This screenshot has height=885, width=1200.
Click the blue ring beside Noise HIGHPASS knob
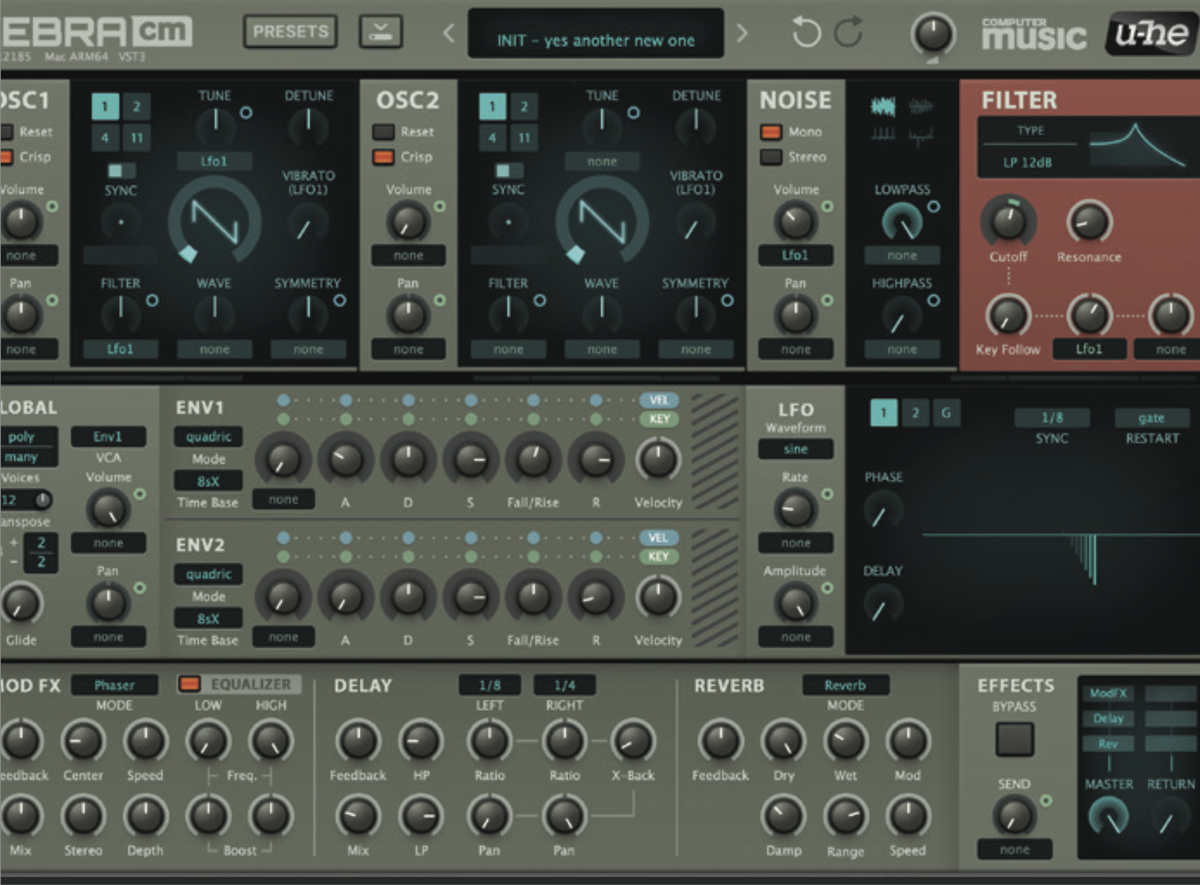934,300
